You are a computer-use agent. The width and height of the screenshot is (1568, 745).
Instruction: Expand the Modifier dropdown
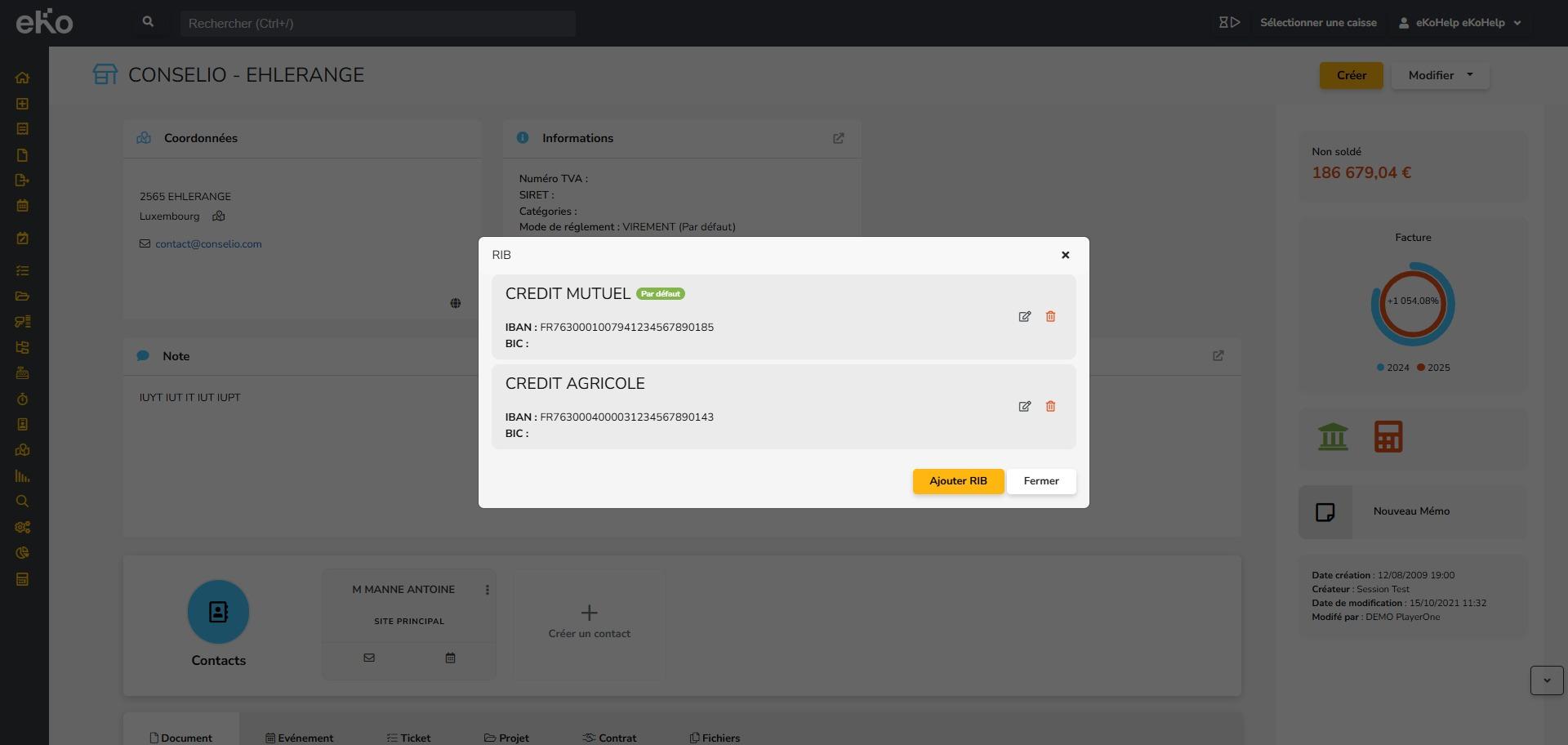pyautogui.click(x=1440, y=75)
